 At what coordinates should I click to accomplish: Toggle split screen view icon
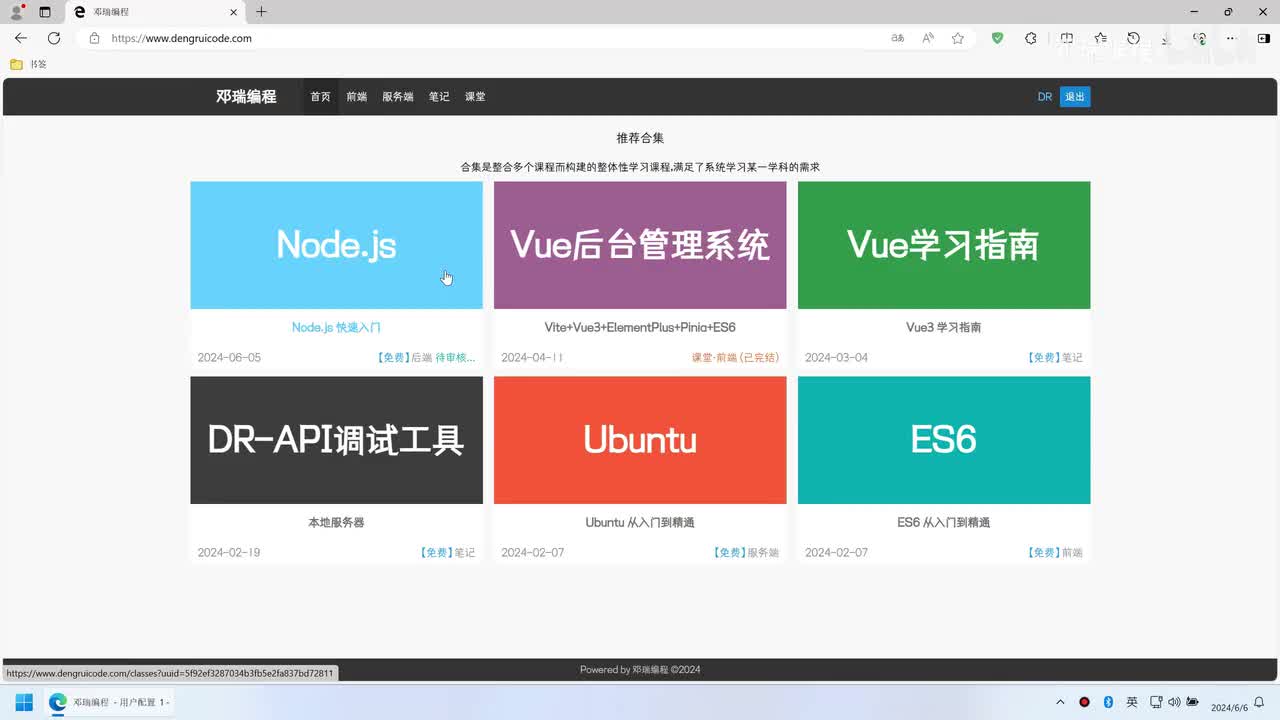(1067, 38)
